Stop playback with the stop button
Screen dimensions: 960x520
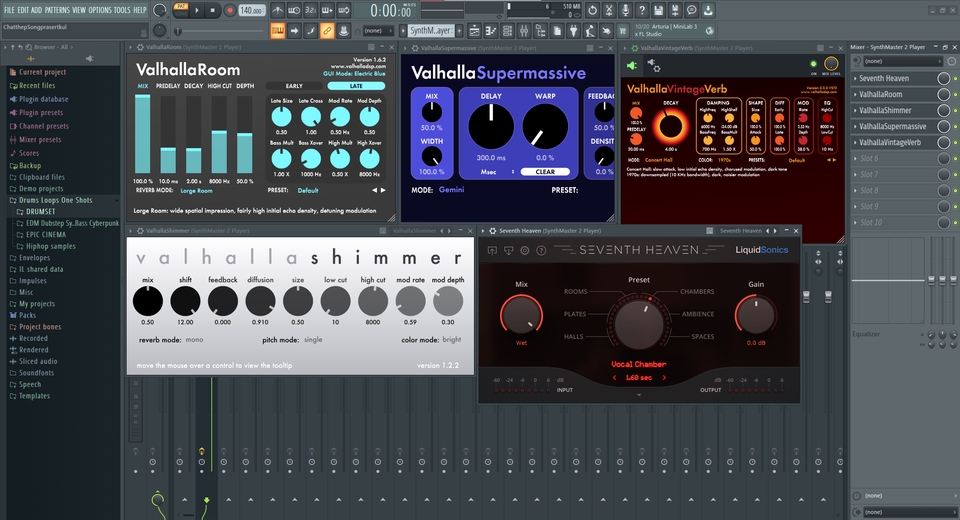212,10
